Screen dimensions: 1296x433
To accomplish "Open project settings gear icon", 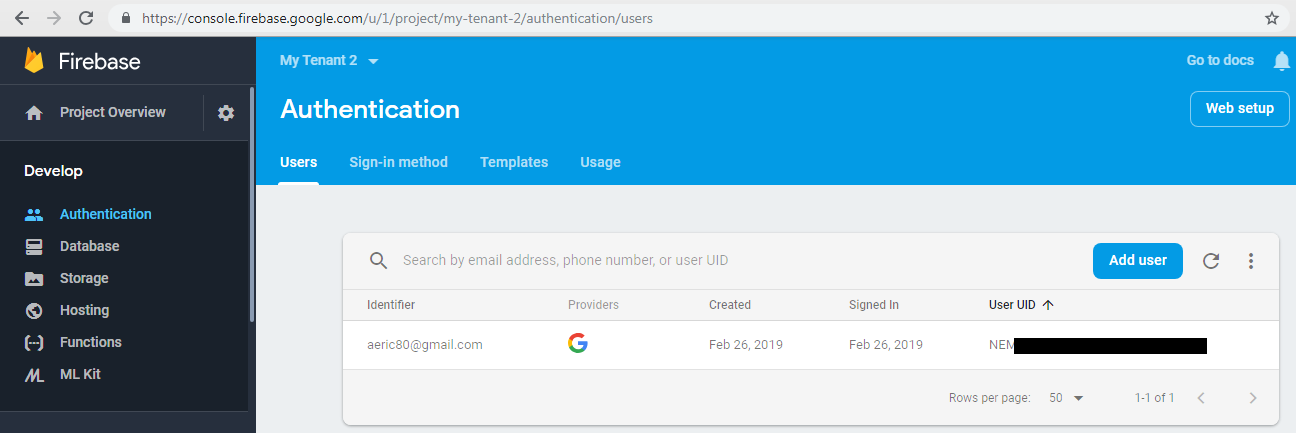I will (x=226, y=113).
